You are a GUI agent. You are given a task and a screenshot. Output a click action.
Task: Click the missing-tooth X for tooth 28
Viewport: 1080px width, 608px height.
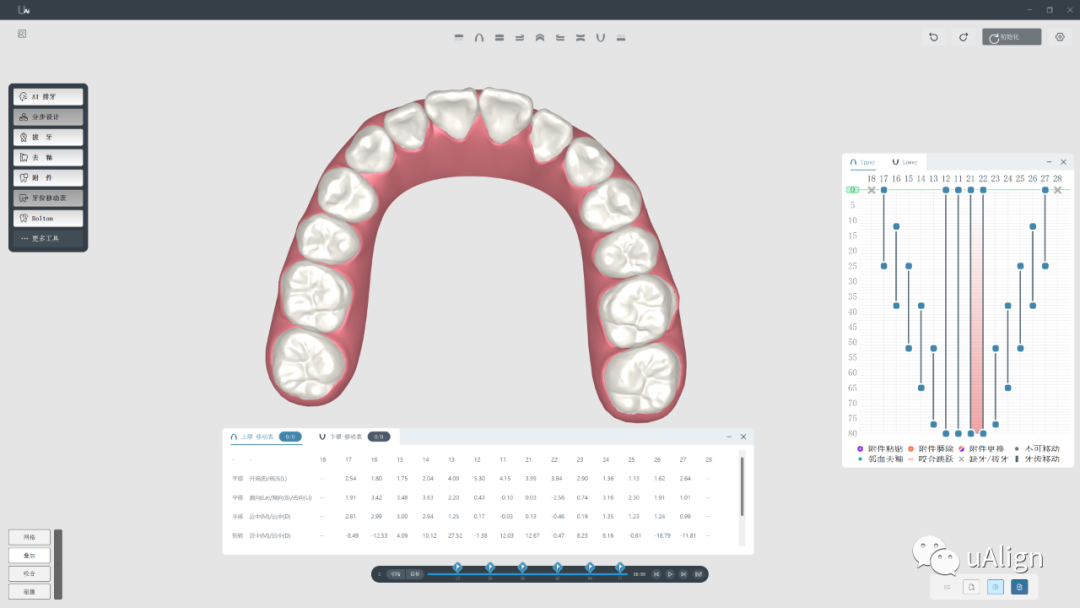(x=1057, y=190)
